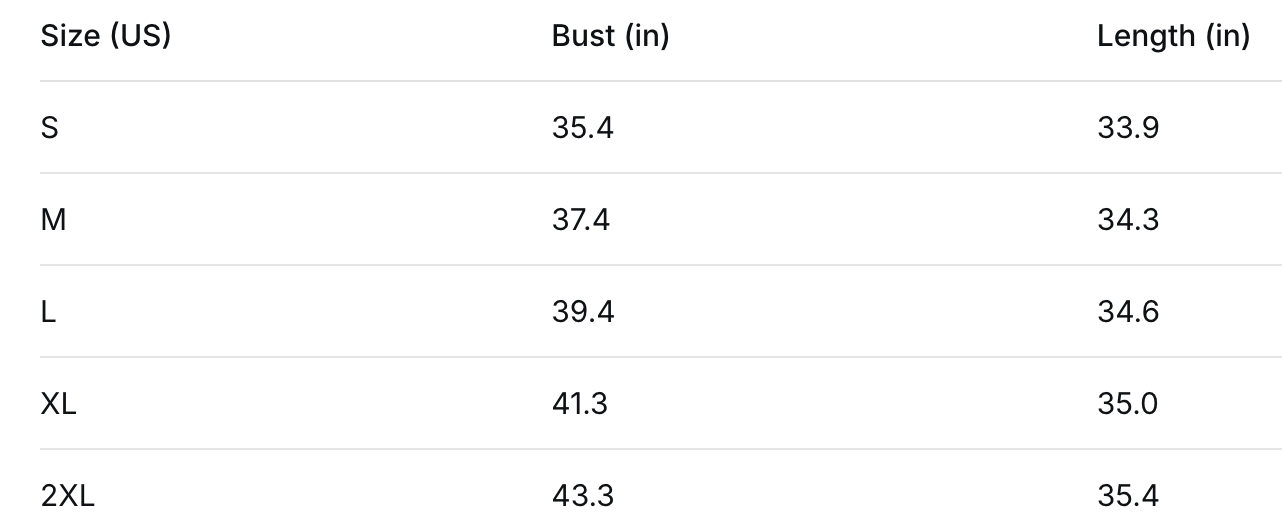Click the bust value 43.3
Screen dimensions: 1282x530
[x=582, y=496]
